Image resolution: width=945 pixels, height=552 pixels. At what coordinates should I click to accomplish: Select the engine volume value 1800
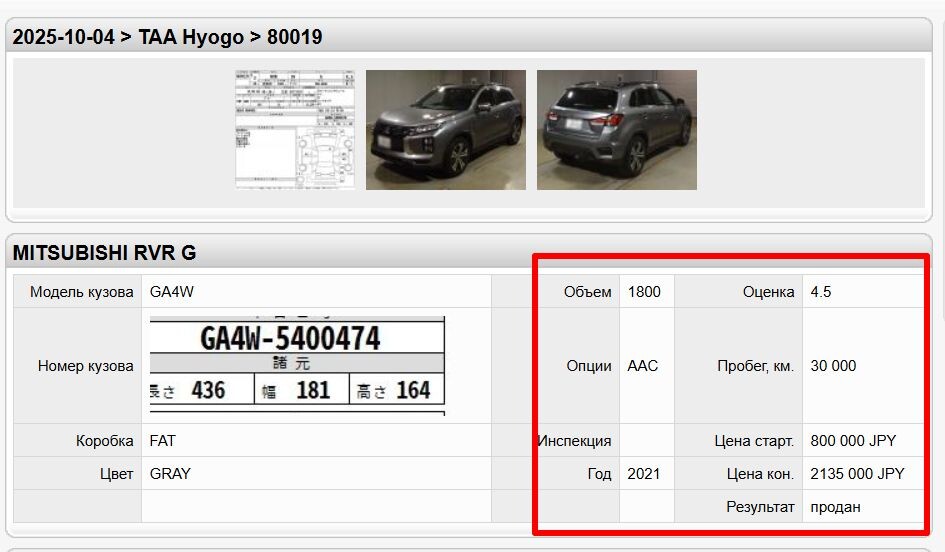pos(644,292)
